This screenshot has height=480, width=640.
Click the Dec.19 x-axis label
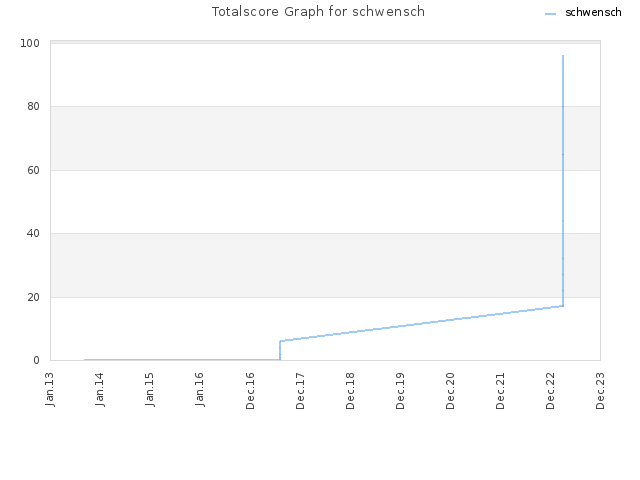[400, 391]
